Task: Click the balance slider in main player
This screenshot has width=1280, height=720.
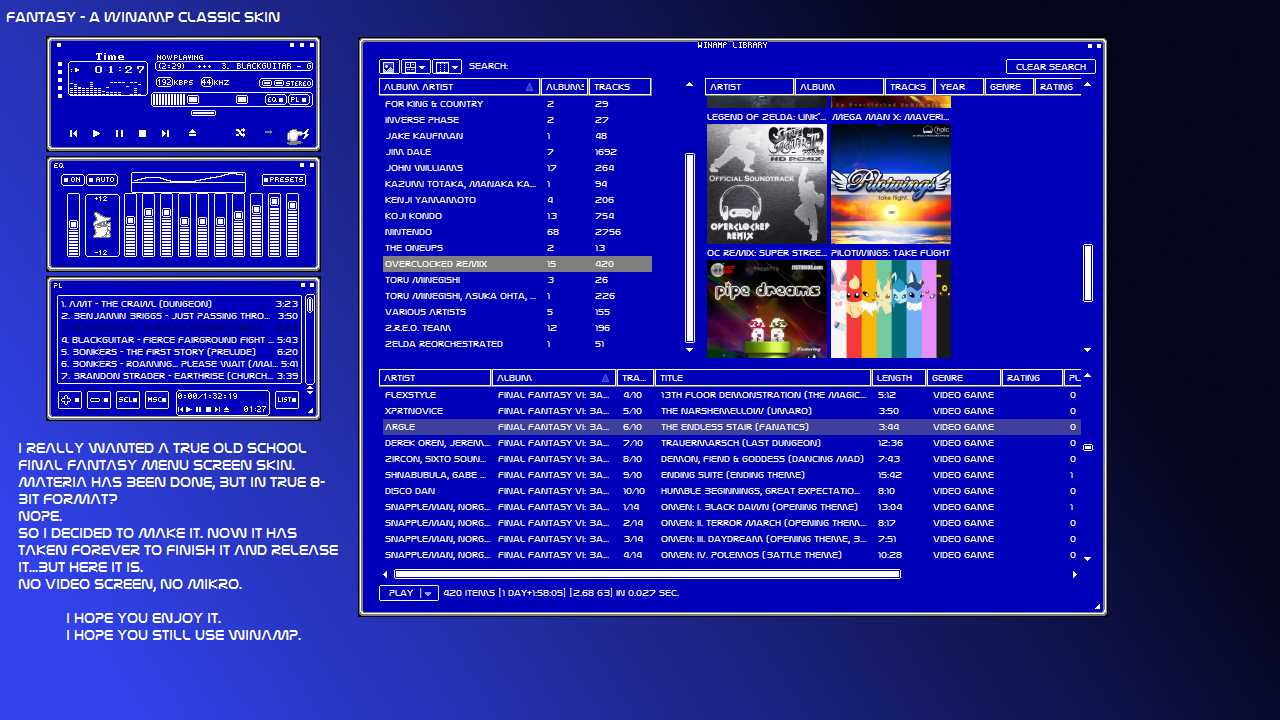Action: [x=242, y=100]
